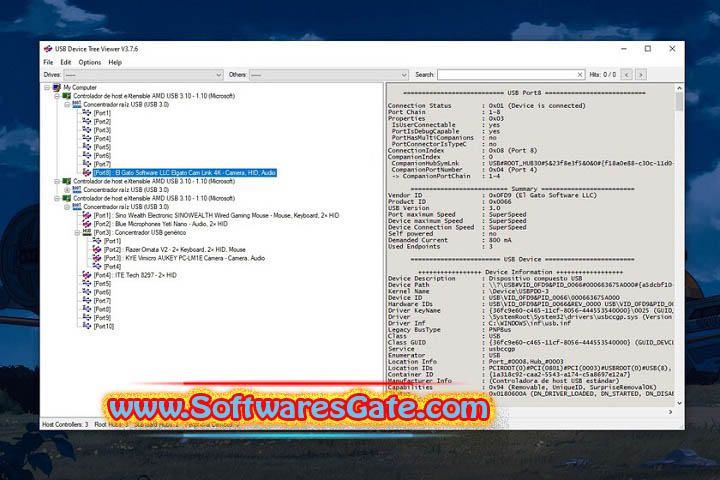720x480 pixels.
Task: Click the details pane vertical scrollbar thumb
Action: tap(679, 102)
